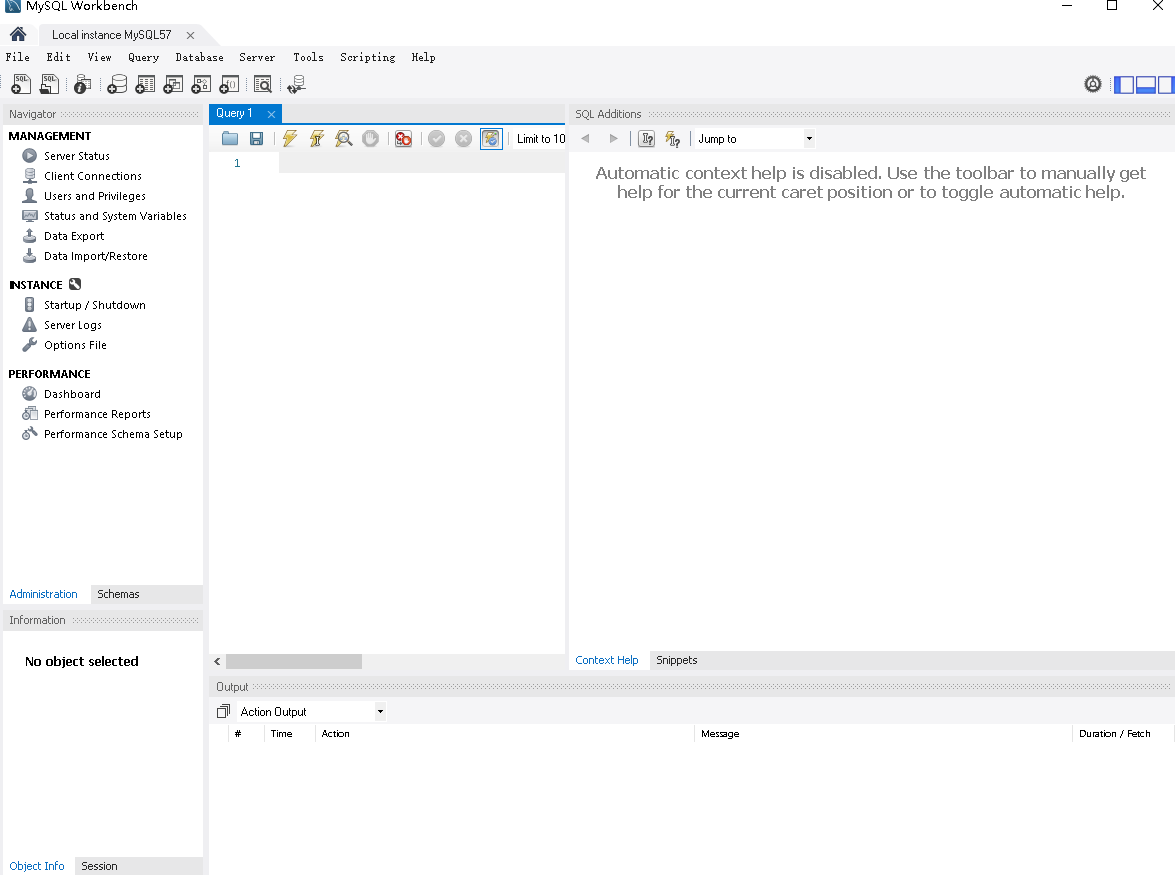Image resolution: width=1175 pixels, height=875 pixels.
Task: Open the Query menu
Action: coord(143,57)
